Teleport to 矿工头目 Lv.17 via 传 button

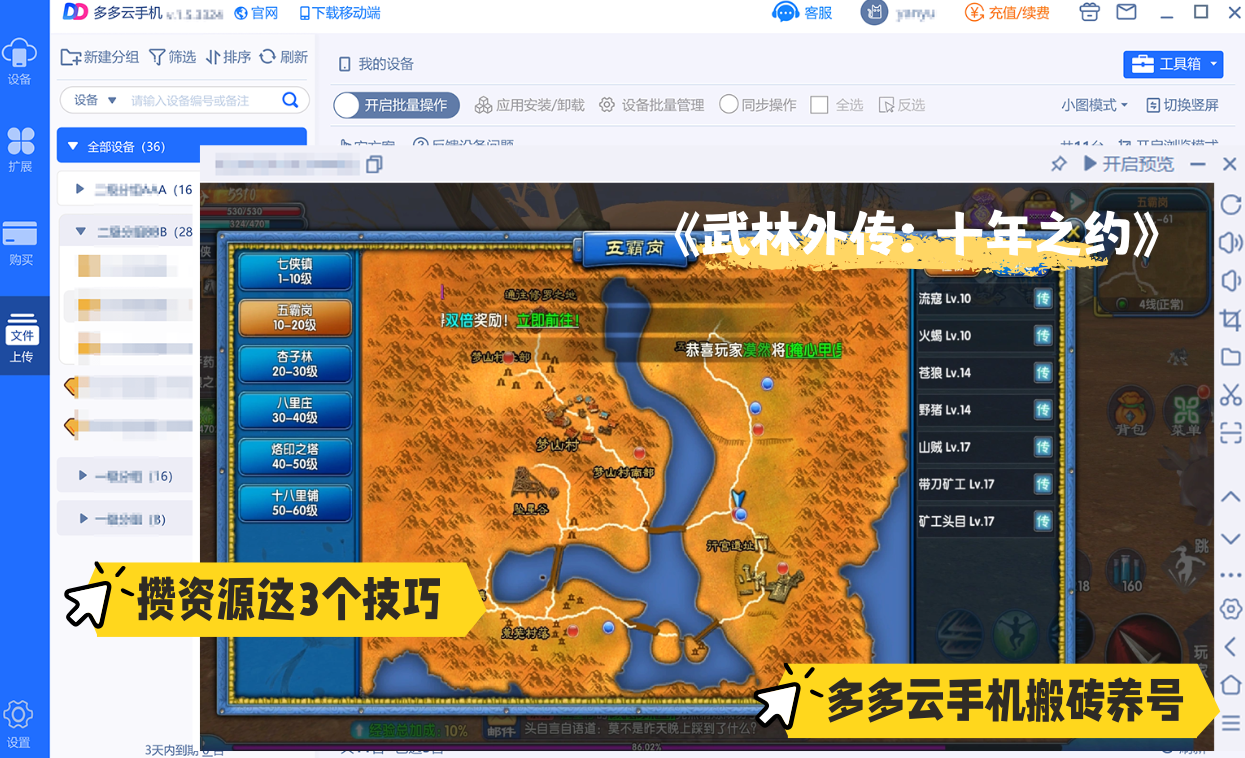click(x=1043, y=521)
